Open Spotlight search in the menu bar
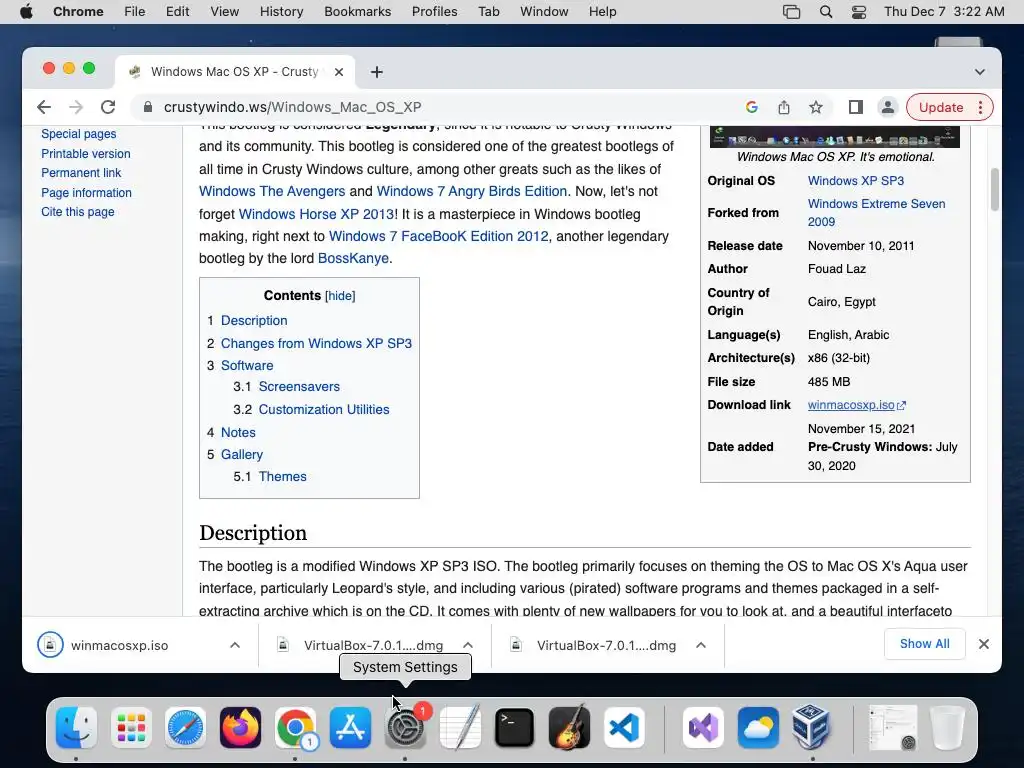The image size is (1024, 768). click(x=825, y=12)
